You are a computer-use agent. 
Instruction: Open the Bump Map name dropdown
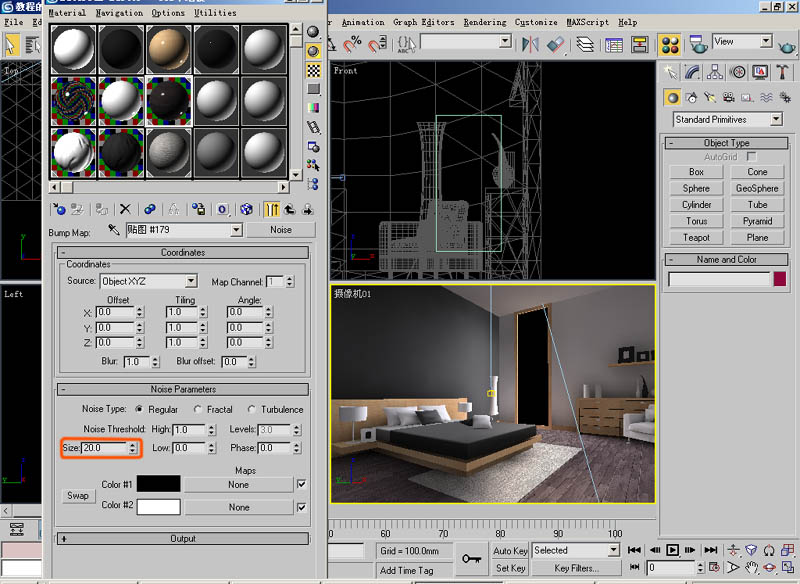coord(236,230)
